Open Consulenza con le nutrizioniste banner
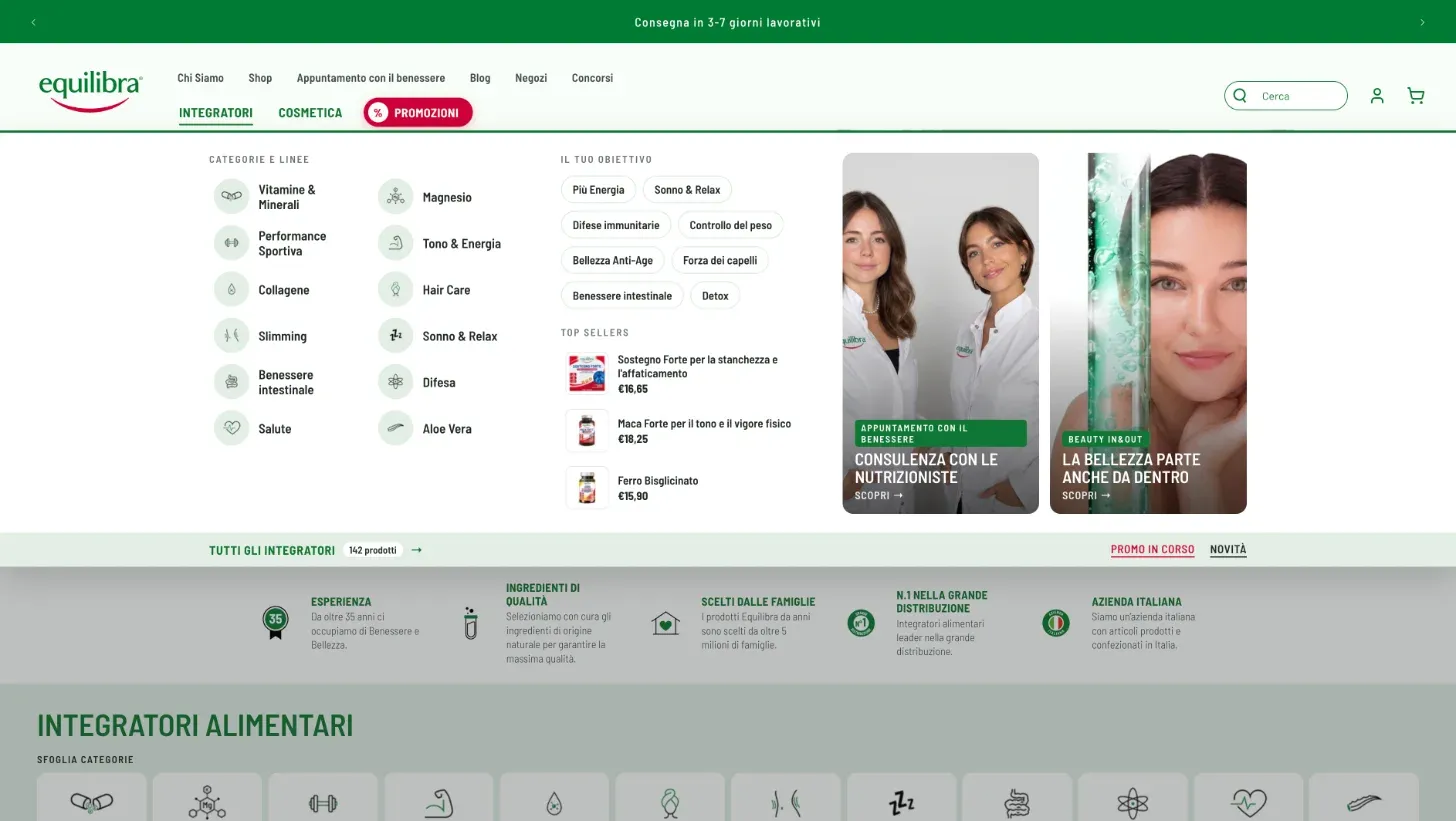This screenshot has width=1456, height=821. [940, 333]
